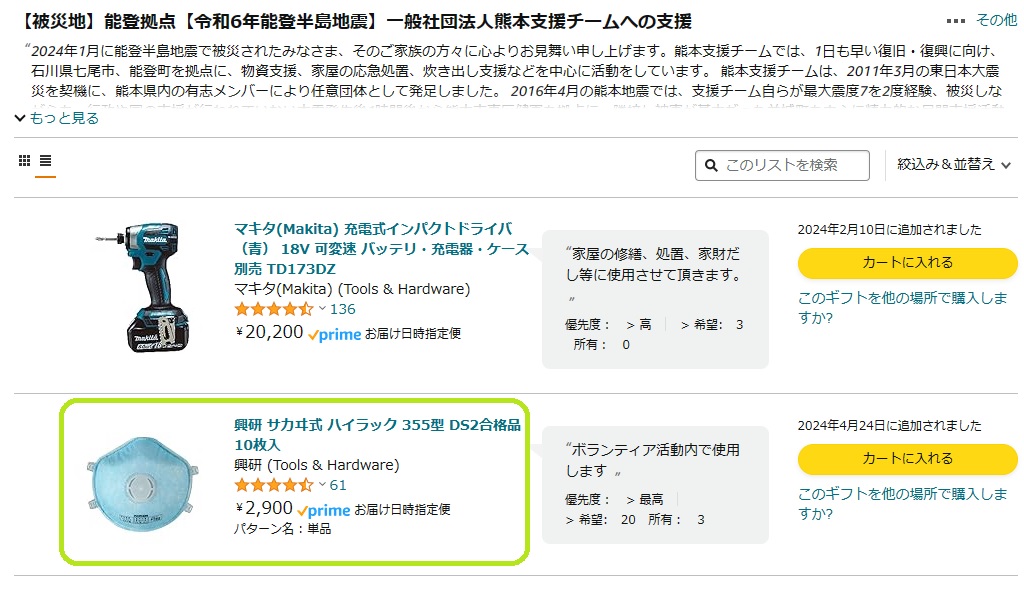Click prime badge on Koken mask item
The width and height of the screenshot is (1024, 590).
(x=324, y=510)
